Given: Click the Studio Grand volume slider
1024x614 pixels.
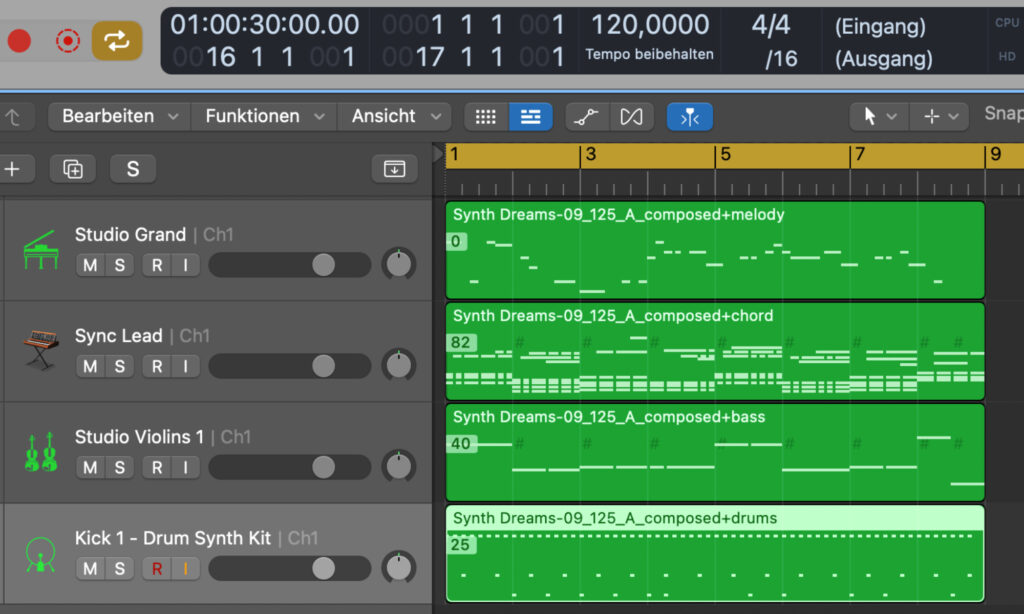Looking at the screenshot, I should [290, 265].
